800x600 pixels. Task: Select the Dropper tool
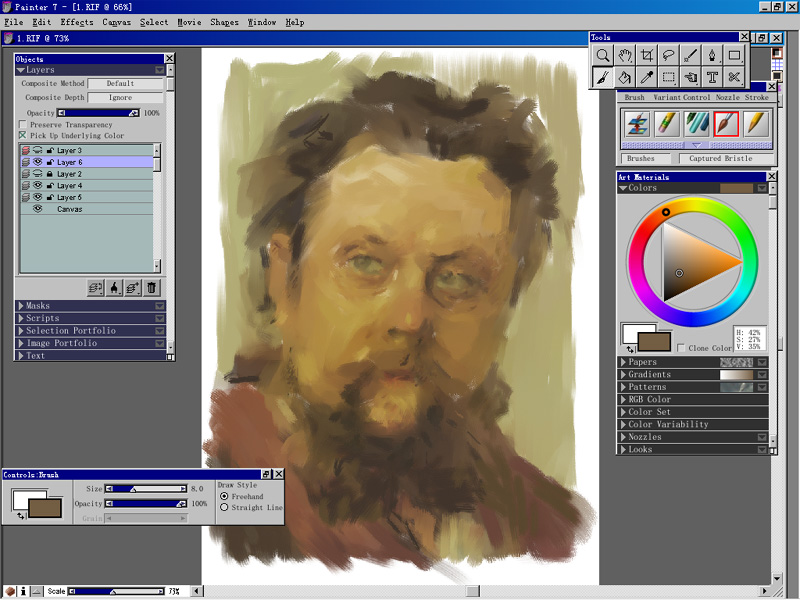646,77
